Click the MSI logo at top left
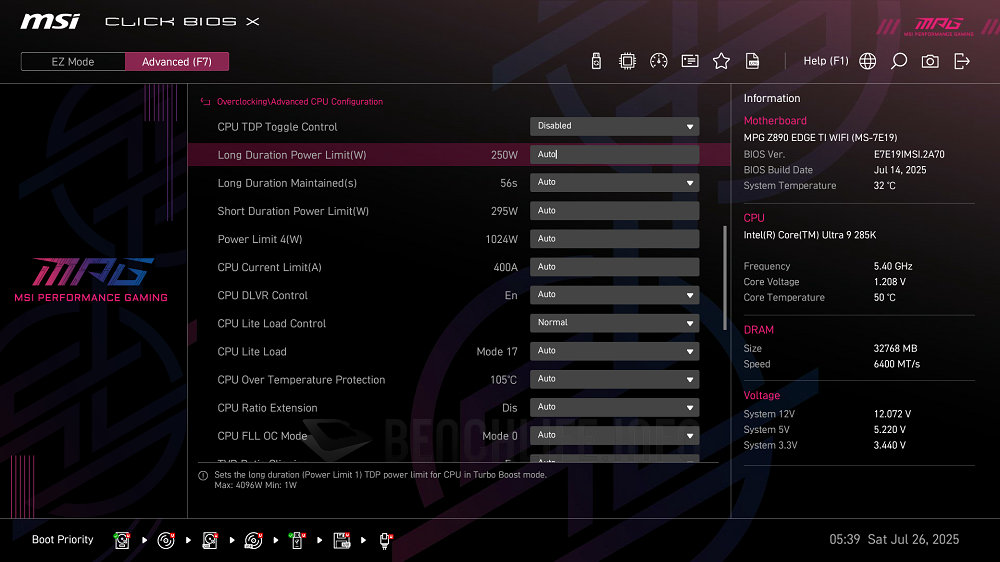This screenshot has width=1000, height=562. [x=50, y=22]
